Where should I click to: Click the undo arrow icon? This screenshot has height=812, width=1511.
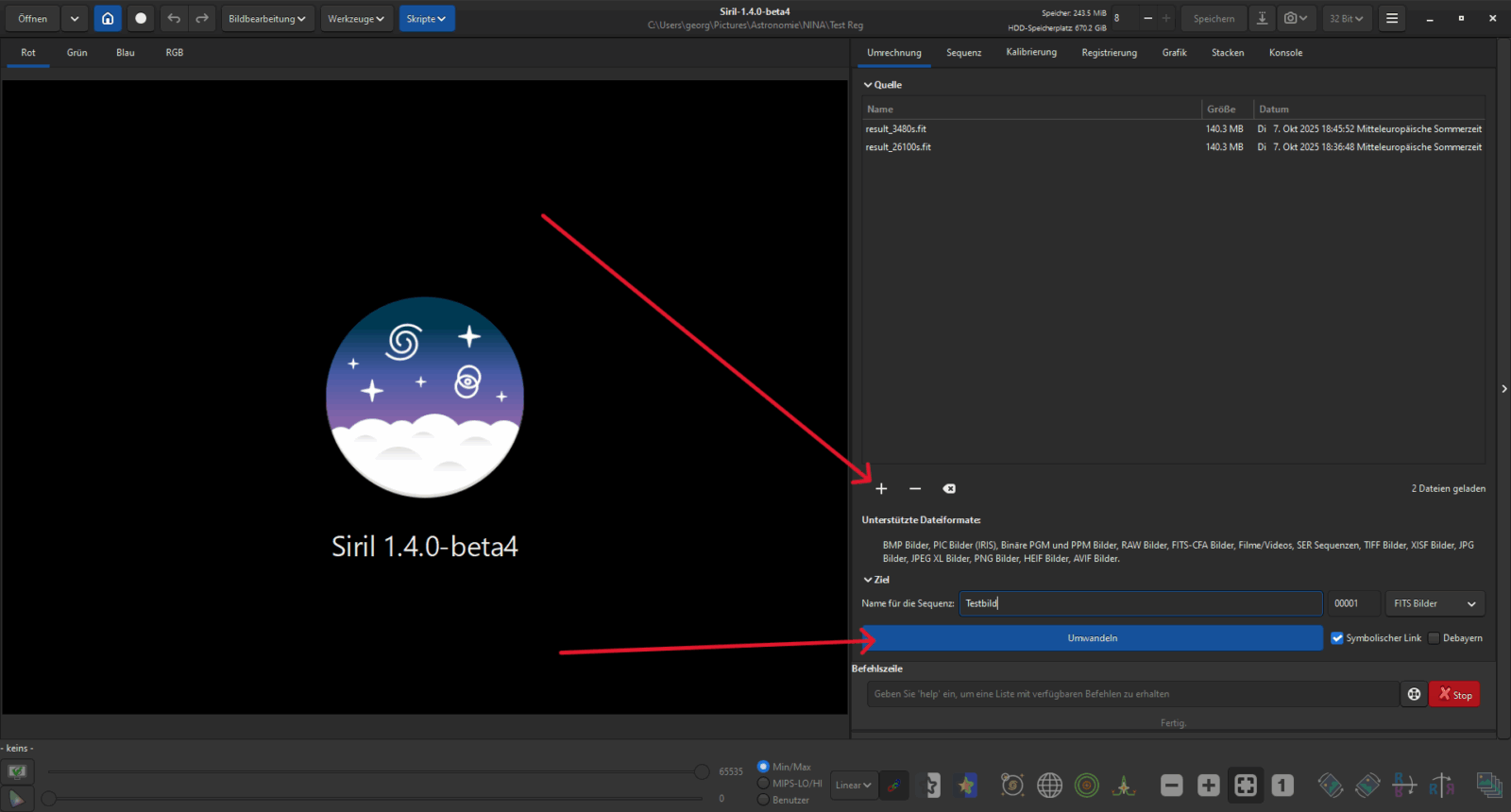point(174,19)
